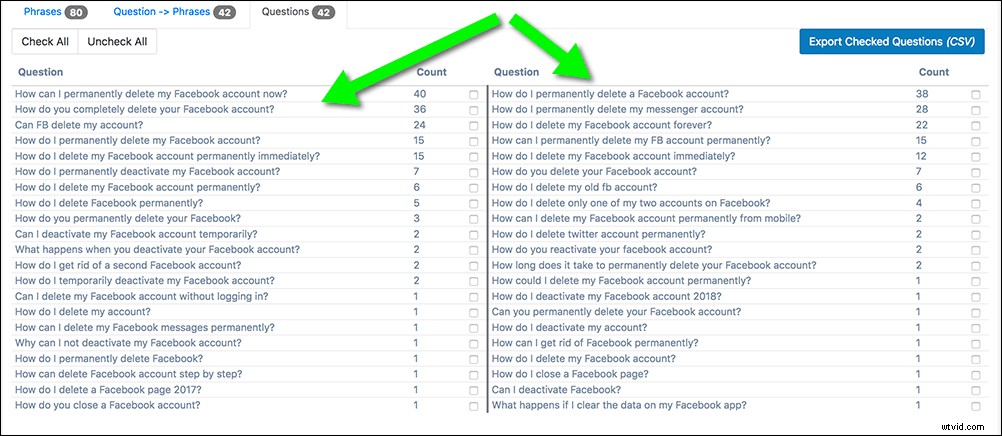Click the left Question column header
Viewport: 1002px width, 436px height.
pos(40,72)
